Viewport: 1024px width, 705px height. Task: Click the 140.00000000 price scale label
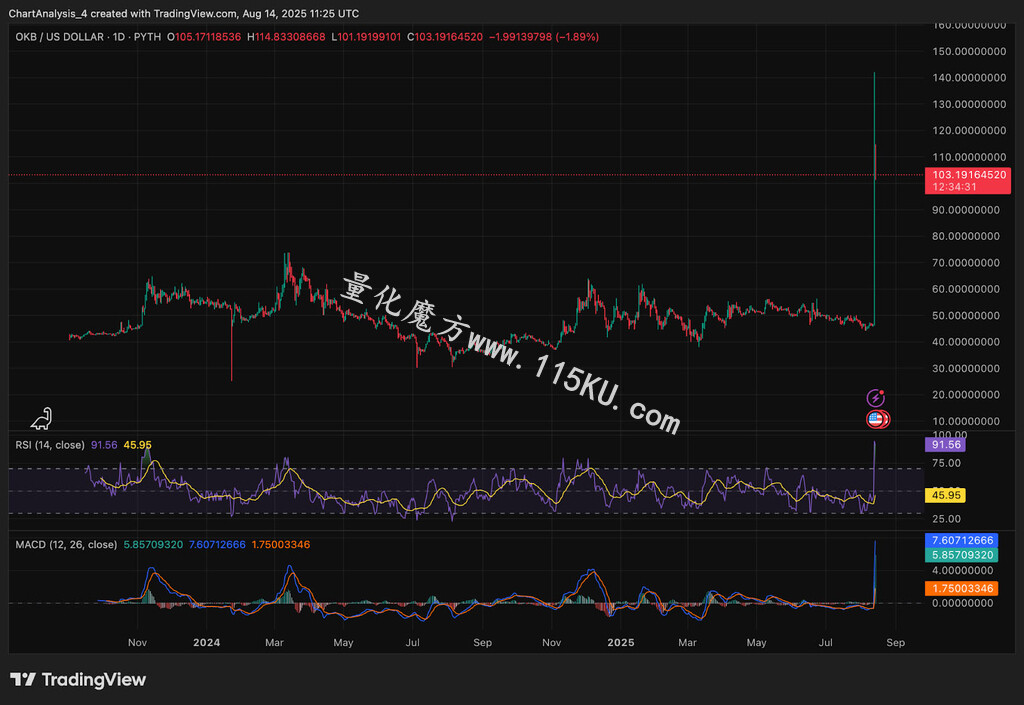click(969, 78)
